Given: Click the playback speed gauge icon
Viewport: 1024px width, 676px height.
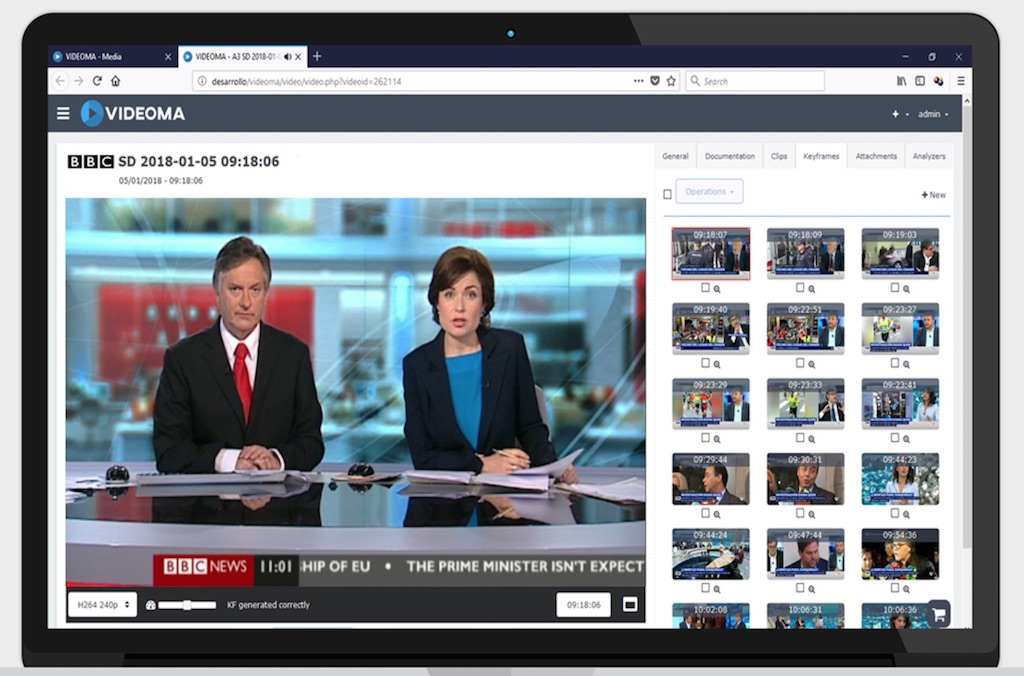Looking at the screenshot, I should [151, 605].
